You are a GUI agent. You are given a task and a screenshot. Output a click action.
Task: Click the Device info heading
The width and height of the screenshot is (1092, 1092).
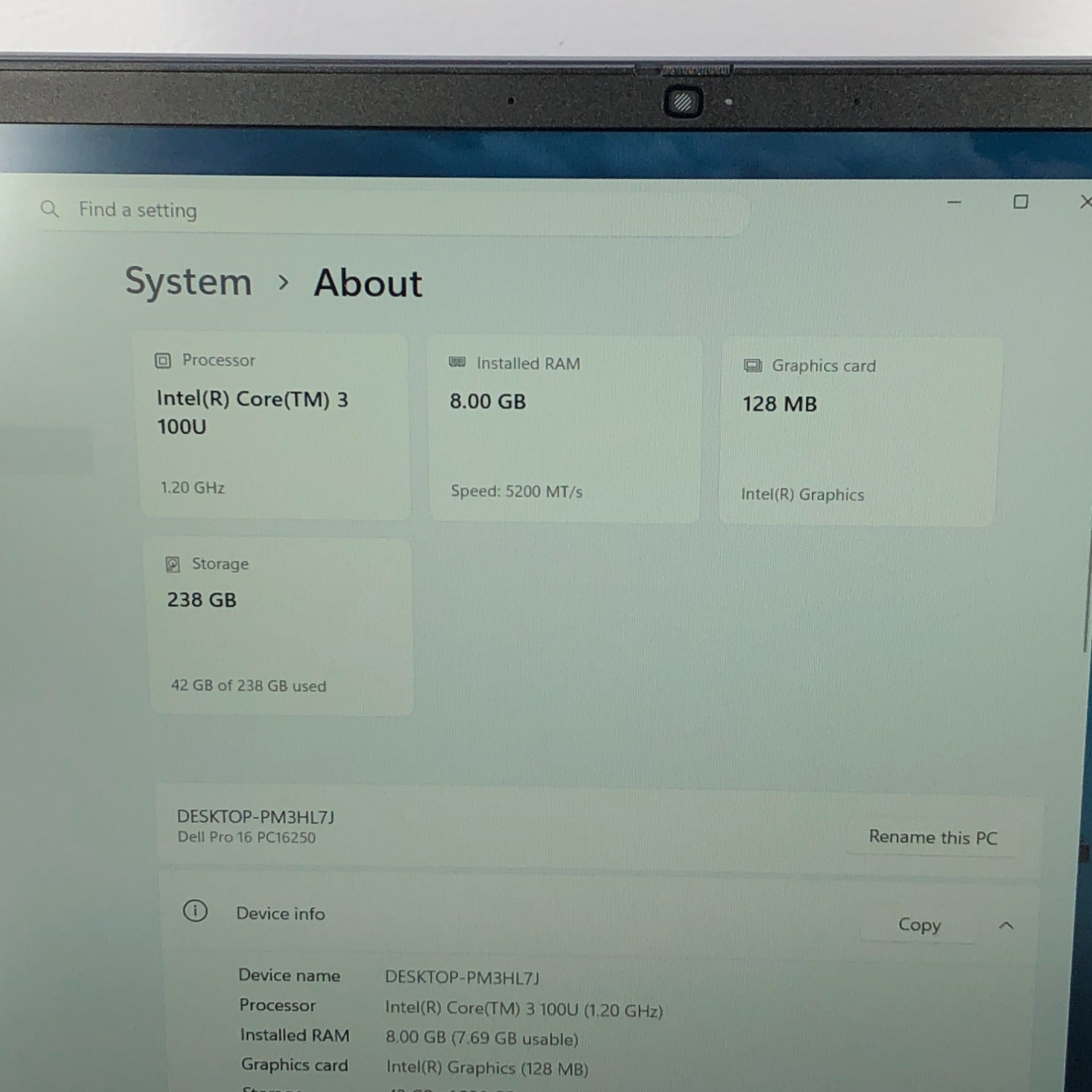(x=280, y=914)
